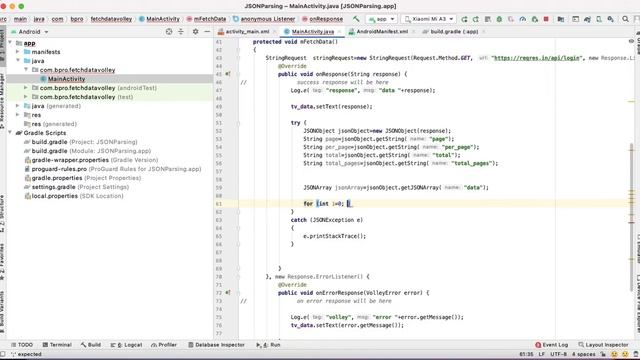Open the AVD Manager phone icon
The image size is (640, 360).
599,19
